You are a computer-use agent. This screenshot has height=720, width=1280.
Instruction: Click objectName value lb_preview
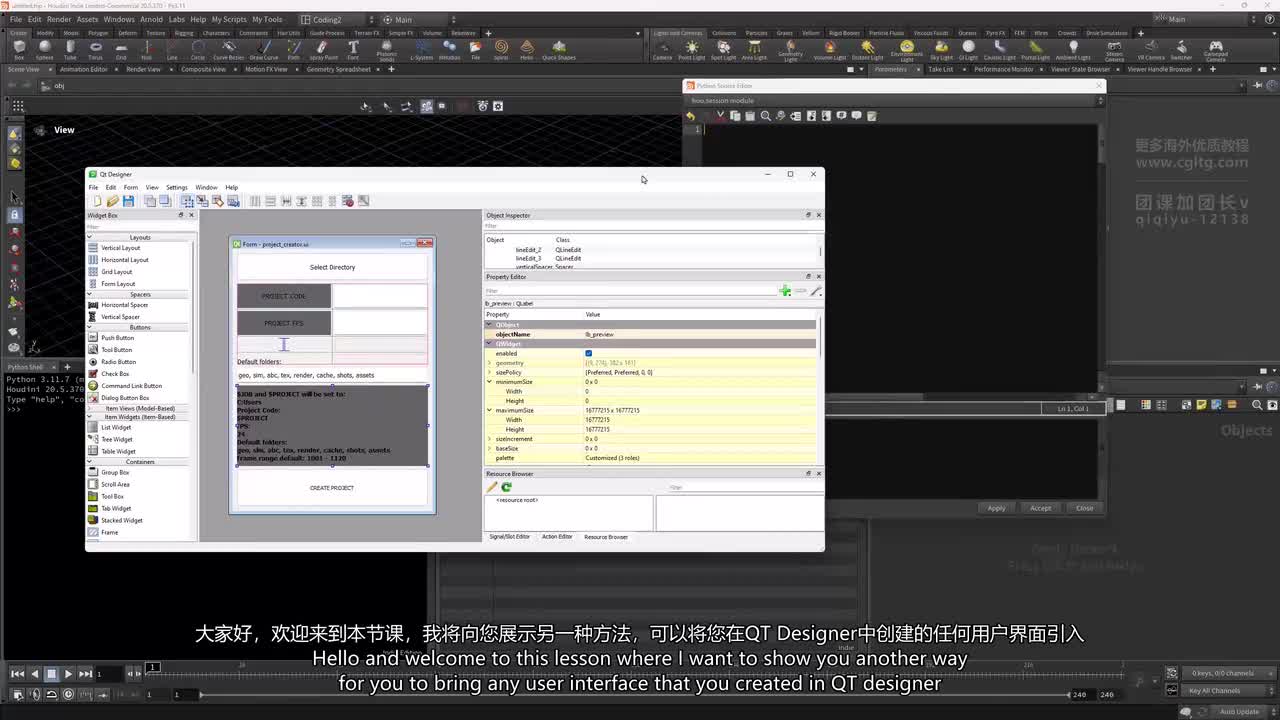point(599,334)
